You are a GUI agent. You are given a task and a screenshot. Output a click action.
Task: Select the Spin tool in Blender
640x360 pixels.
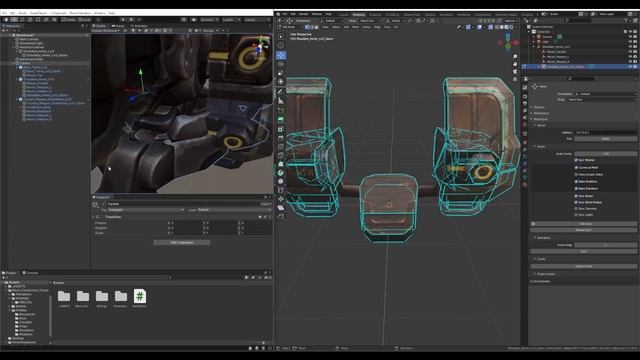click(281, 173)
